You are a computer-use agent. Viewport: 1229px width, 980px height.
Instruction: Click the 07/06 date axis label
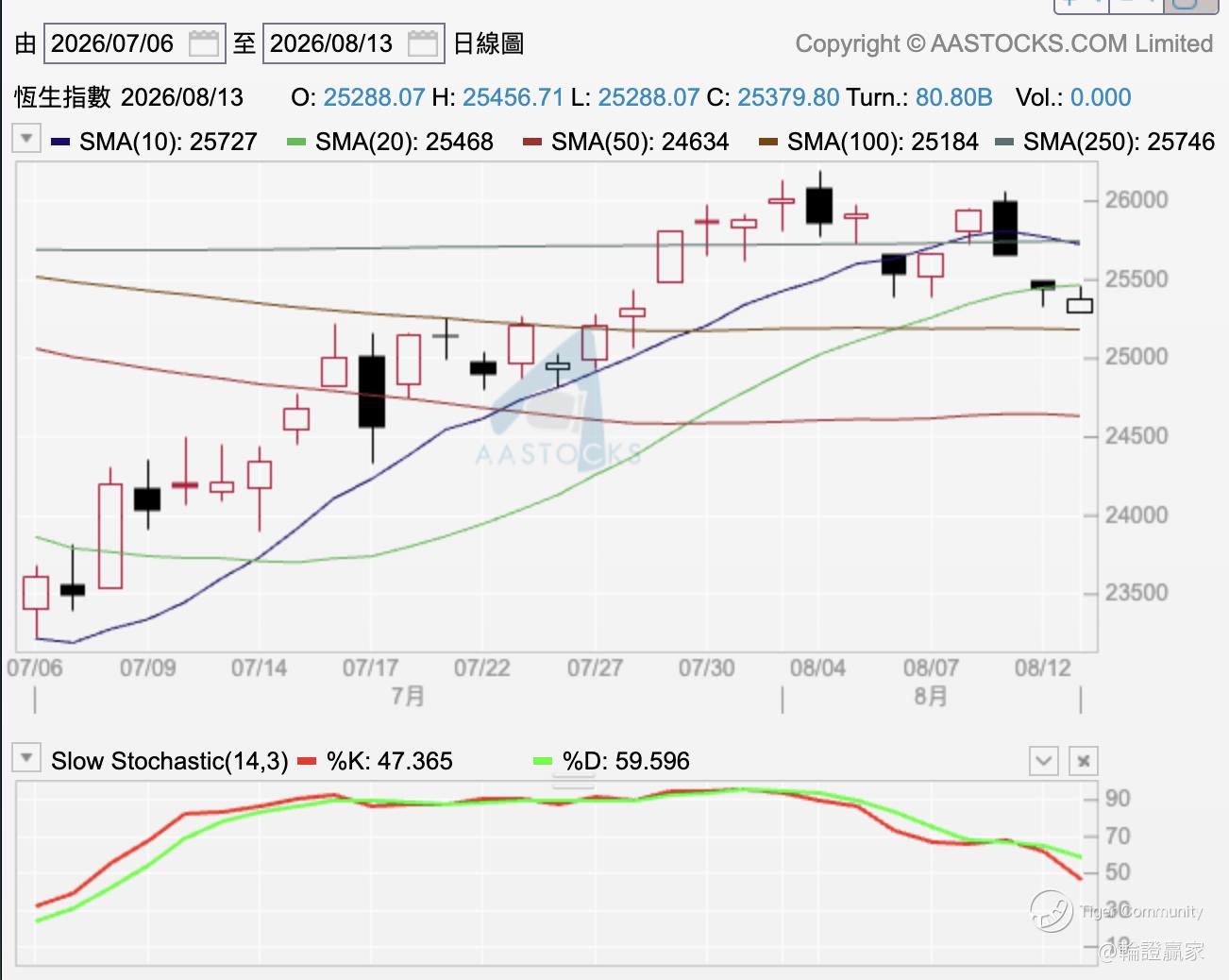[x=35, y=668]
